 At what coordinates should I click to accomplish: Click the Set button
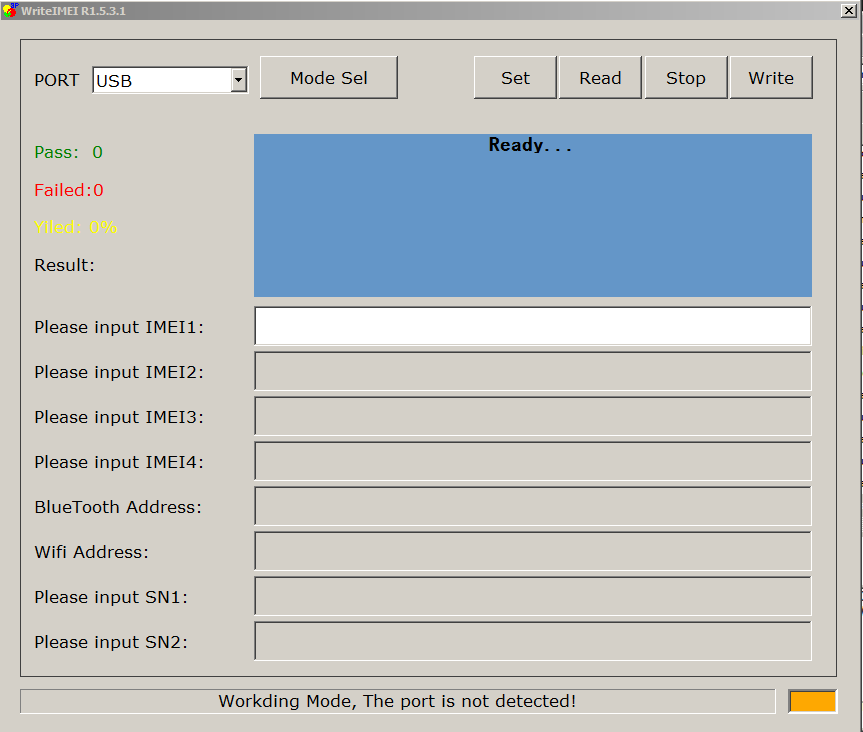coord(515,78)
